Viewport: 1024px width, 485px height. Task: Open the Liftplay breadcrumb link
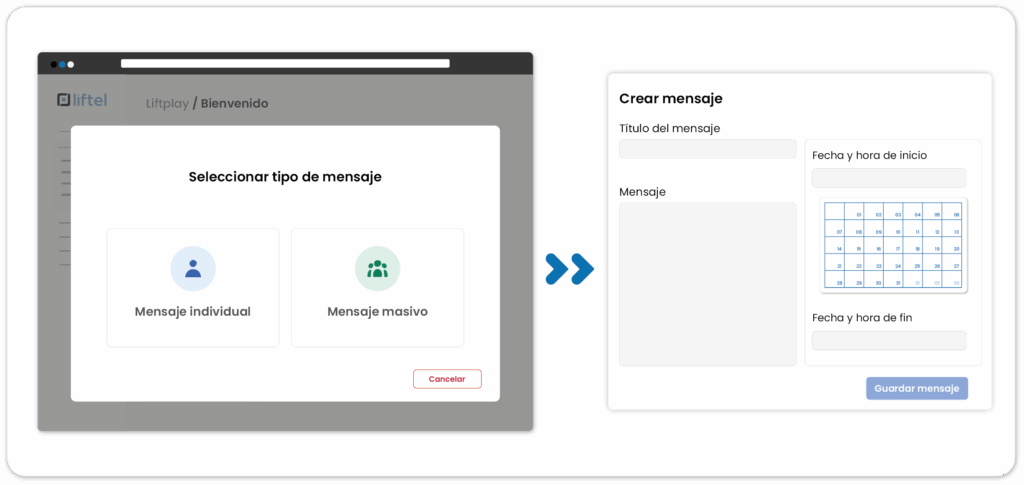[167, 103]
